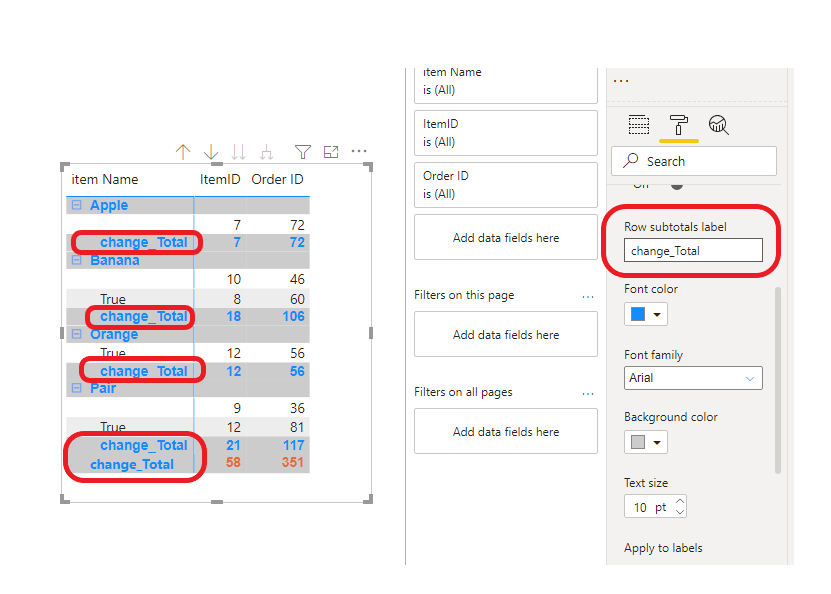Click the format pane vertical scrollbar

777,380
